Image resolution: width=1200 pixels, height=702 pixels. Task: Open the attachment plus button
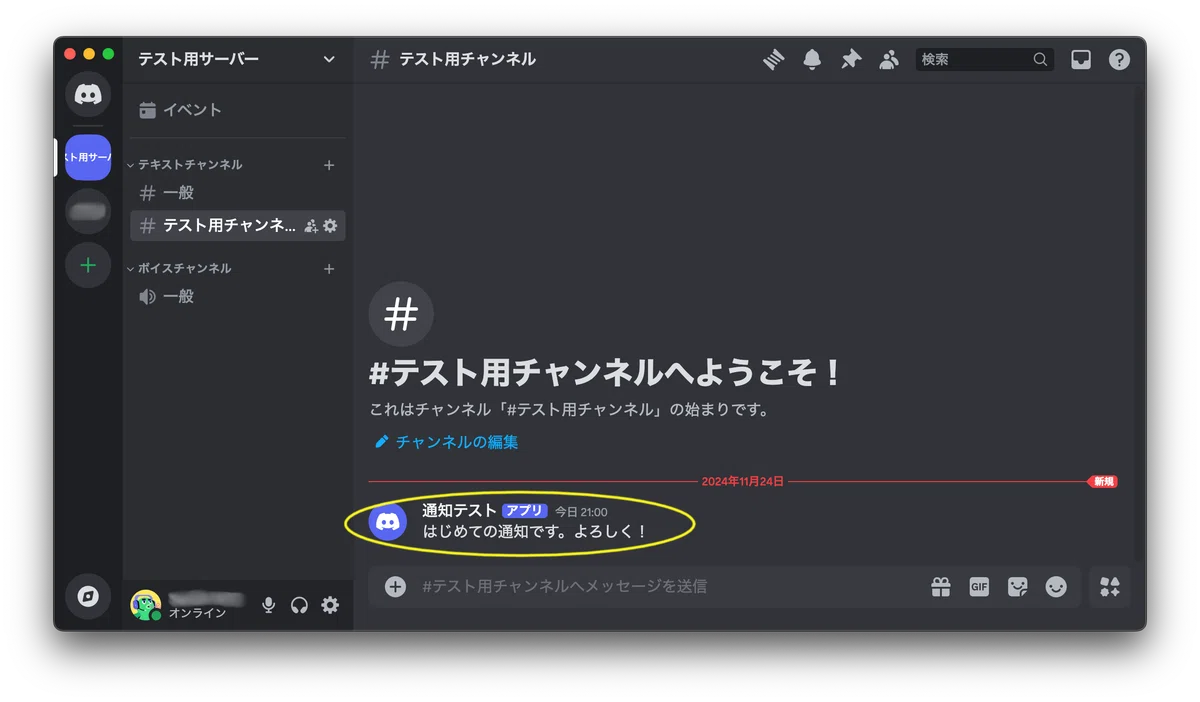[x=396, y=587]
